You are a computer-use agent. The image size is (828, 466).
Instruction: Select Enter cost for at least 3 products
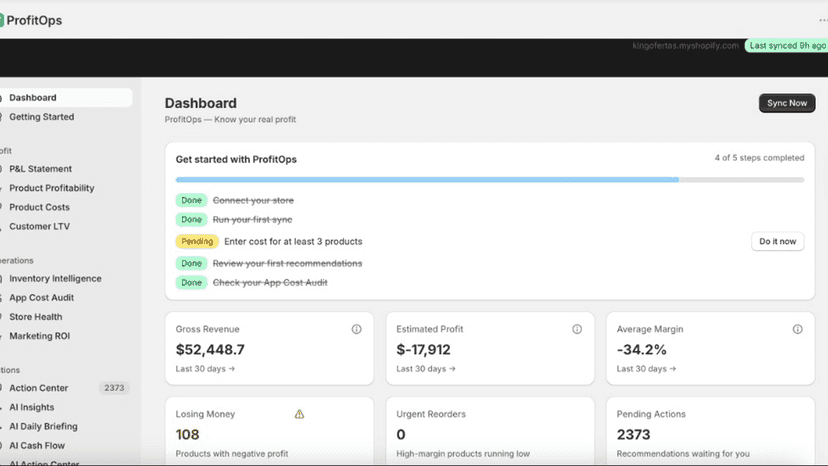click(x=293, y=241)
